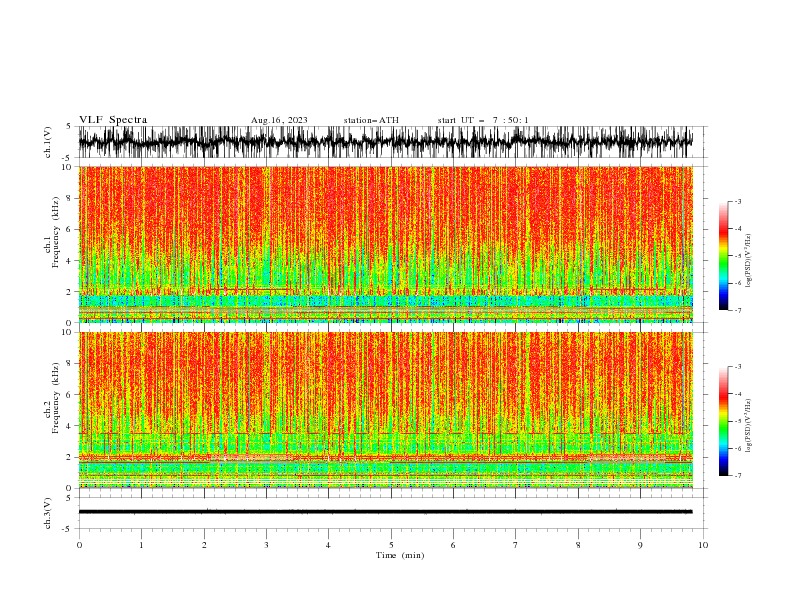
Task: Click the lower PSD color scale bar
Action: [x=724, y=421]
